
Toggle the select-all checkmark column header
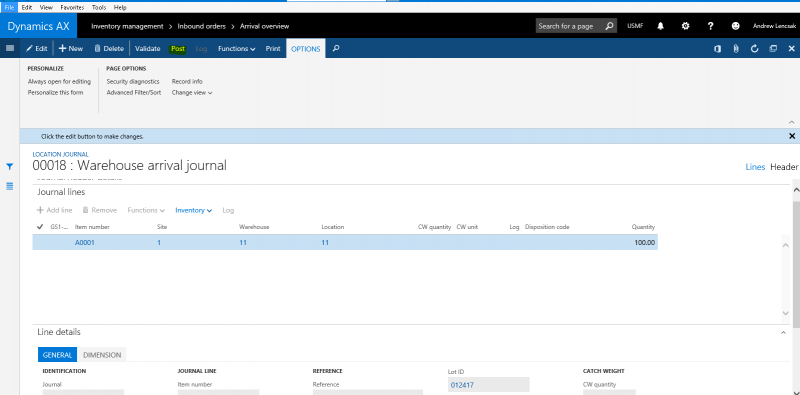[40, 227]
